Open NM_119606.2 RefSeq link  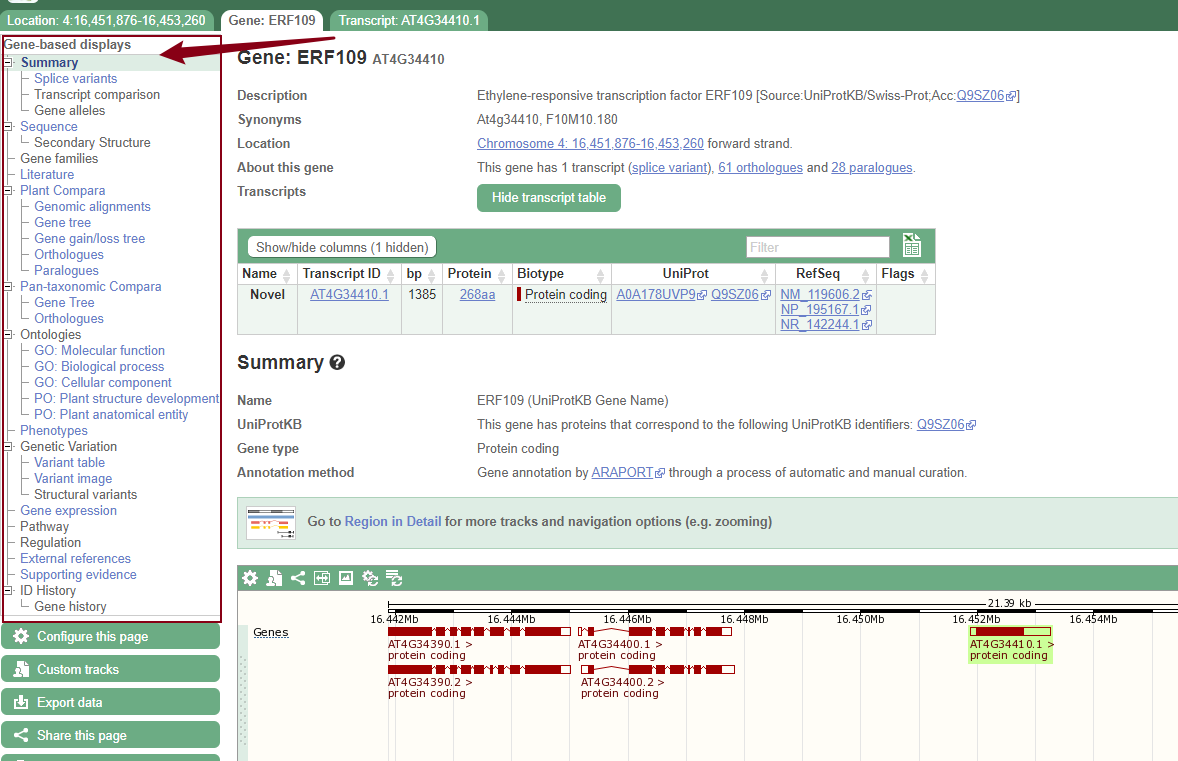coord(820,294)
